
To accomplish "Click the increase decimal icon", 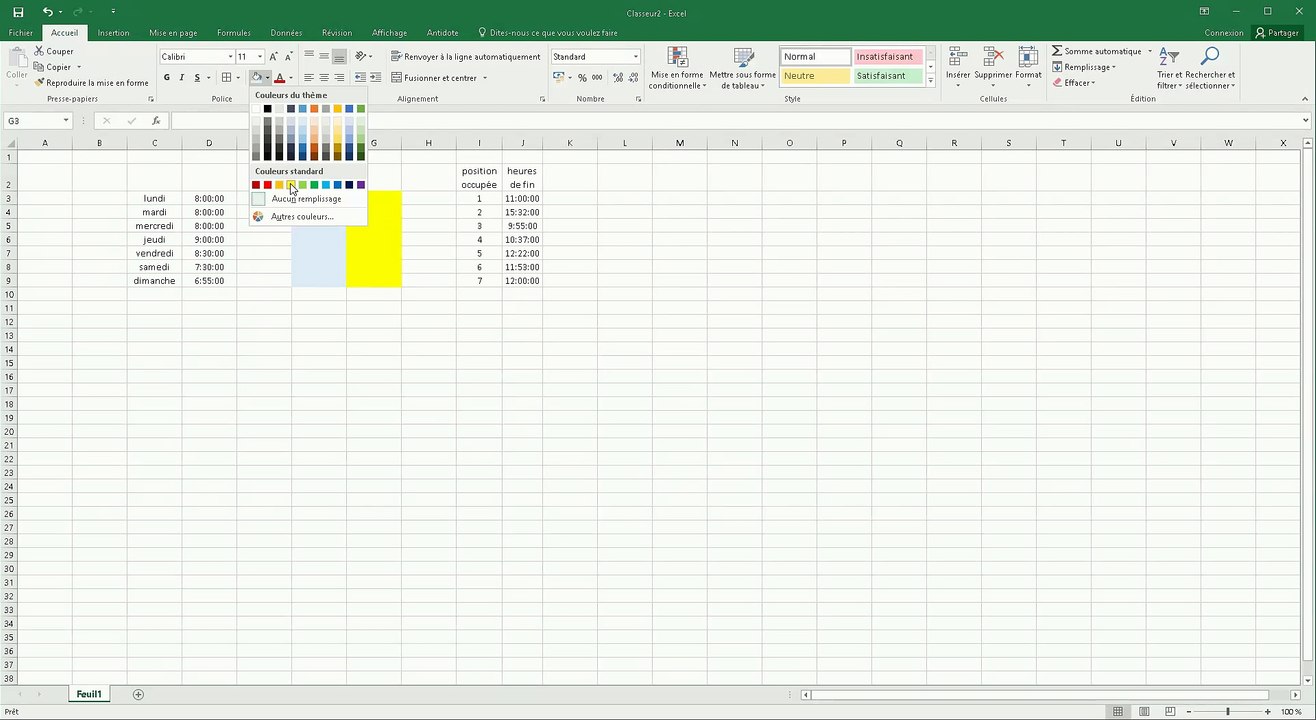I will [x=617, y=77].
